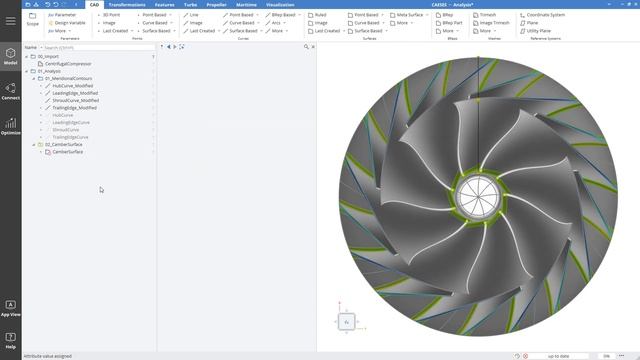
Task: Click the expand-to-fit icon in editor pane
Action: (x=182, y=47)
